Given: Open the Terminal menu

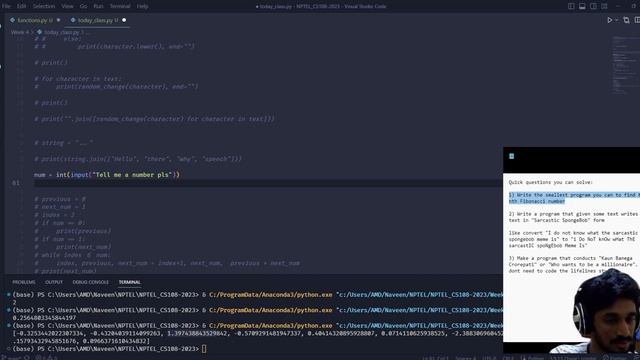Looking at the screenshot, I should coord(120,6).
